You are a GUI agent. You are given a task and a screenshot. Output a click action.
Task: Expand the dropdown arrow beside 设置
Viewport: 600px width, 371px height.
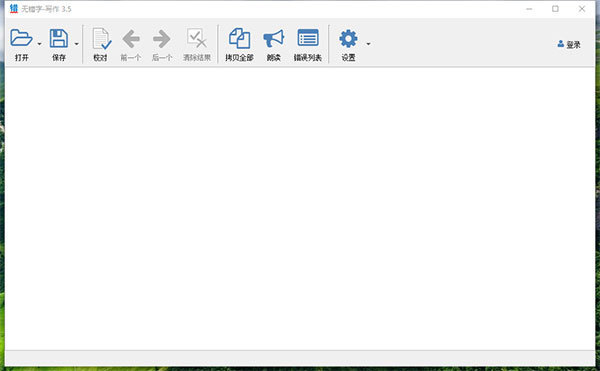click(368, 44)
